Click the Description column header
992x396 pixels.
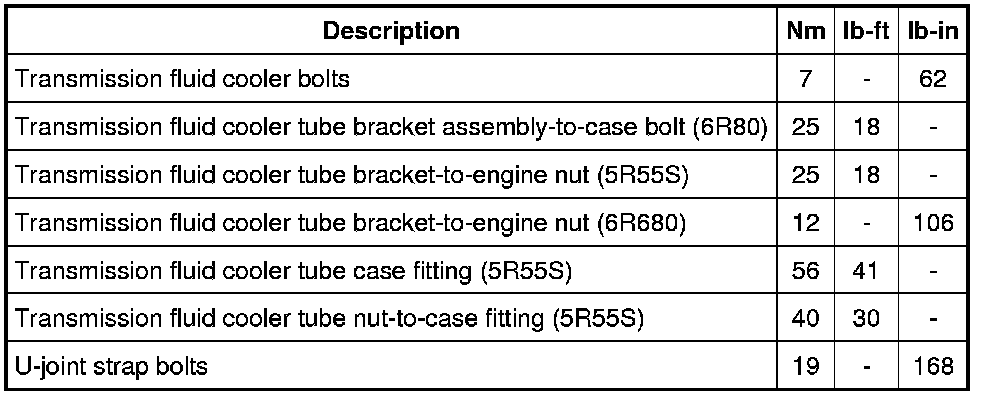point(392,31)
